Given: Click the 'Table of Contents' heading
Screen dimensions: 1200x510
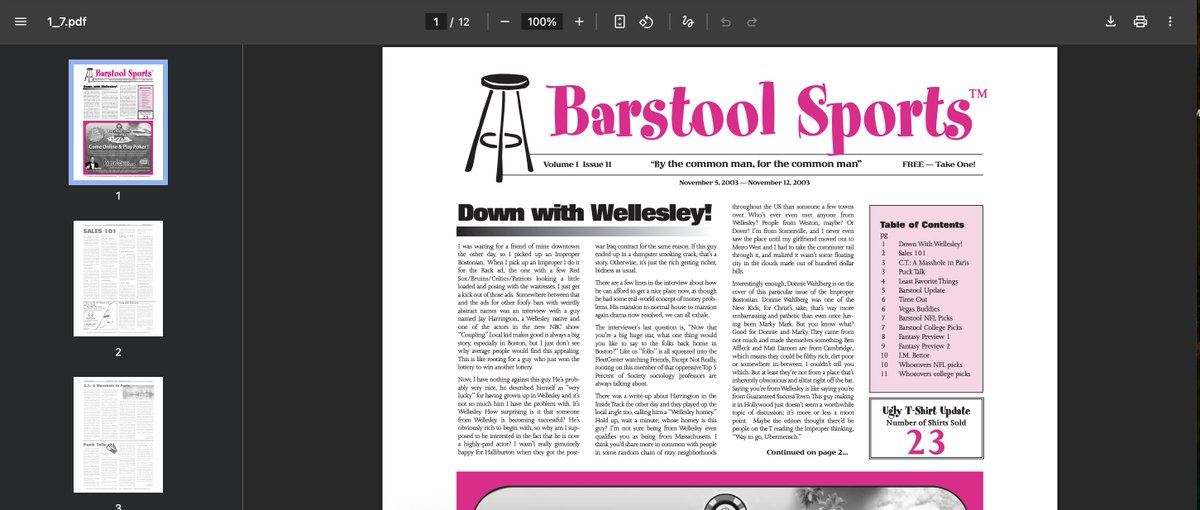Looking at the screenshot, I should coord(922,225).
